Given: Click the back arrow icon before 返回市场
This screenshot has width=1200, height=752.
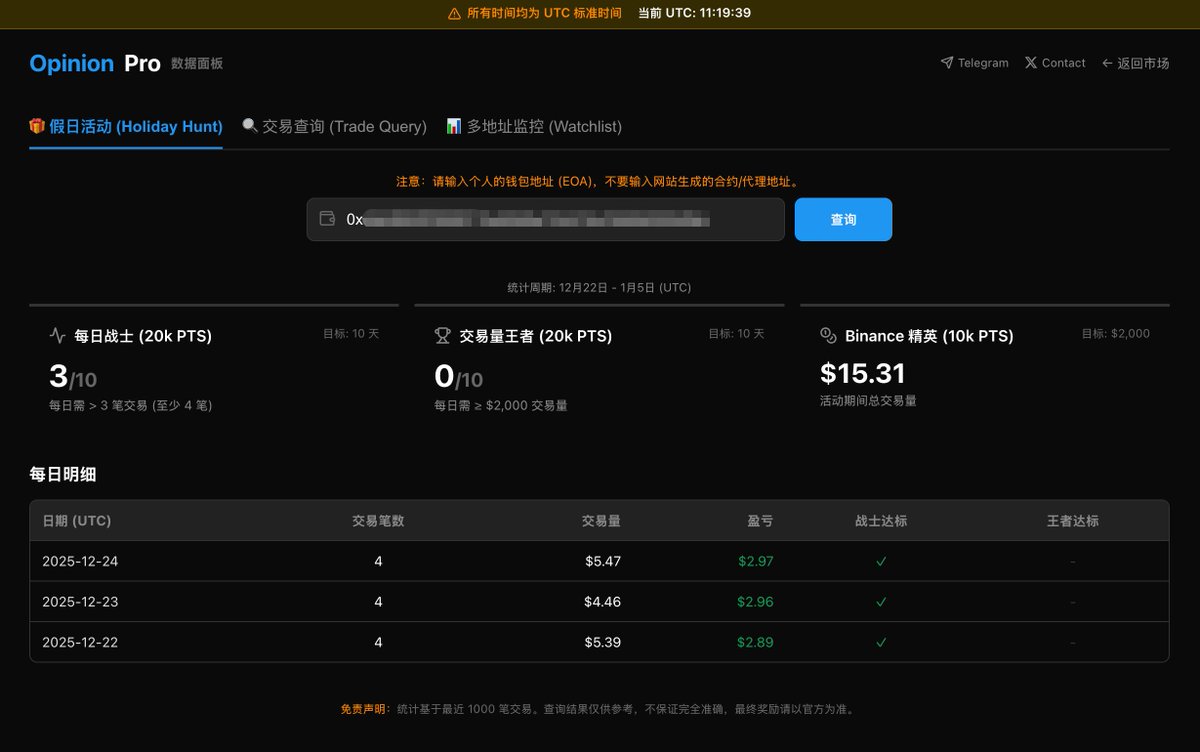Looking at the screenshot, I should point(1107,63).
